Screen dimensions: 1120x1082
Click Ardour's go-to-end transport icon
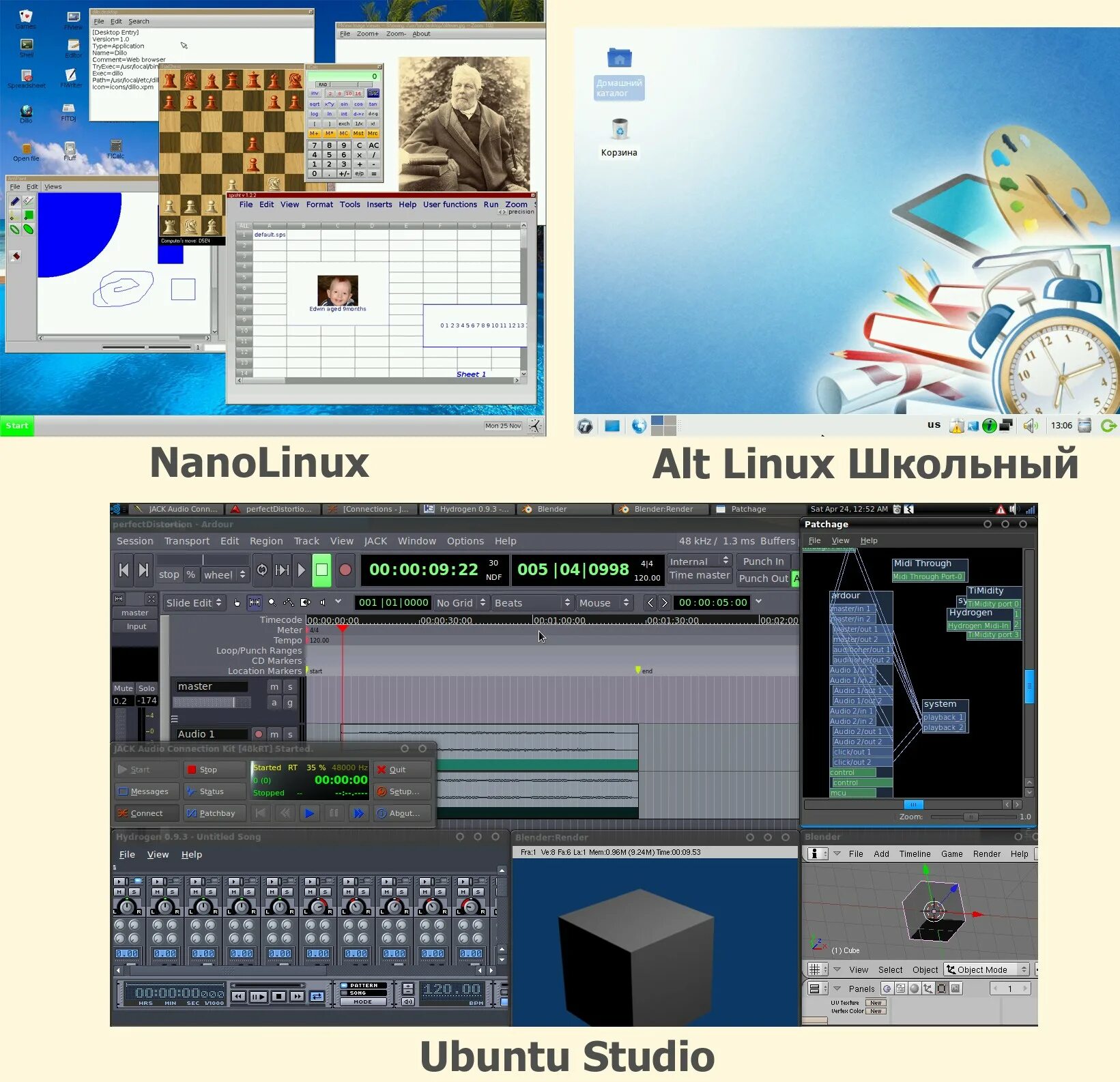[x=143, y=570]
